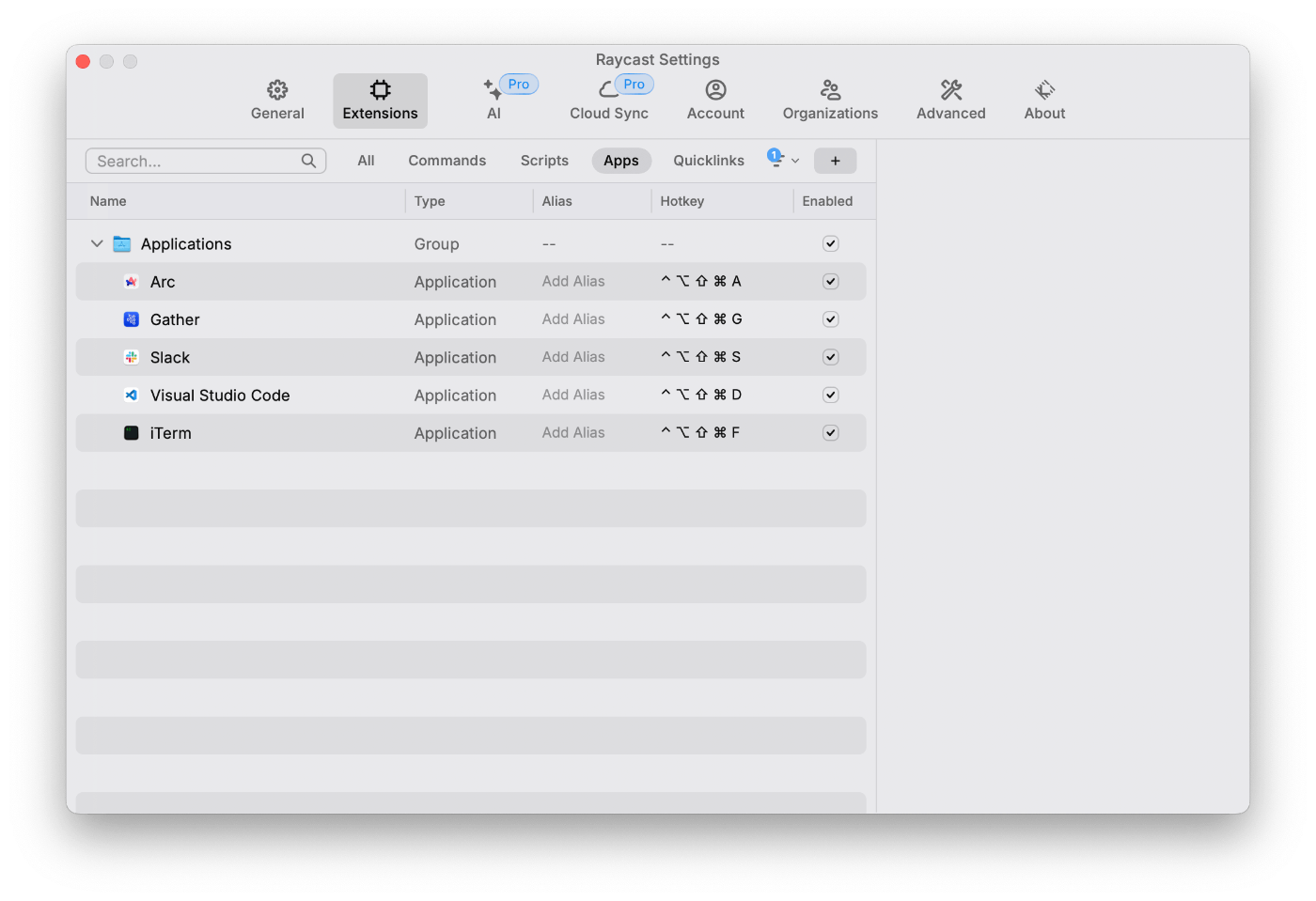Select the Applications group label
Viewport: 1316px width, 901px height.
click(x=186, y=244)
